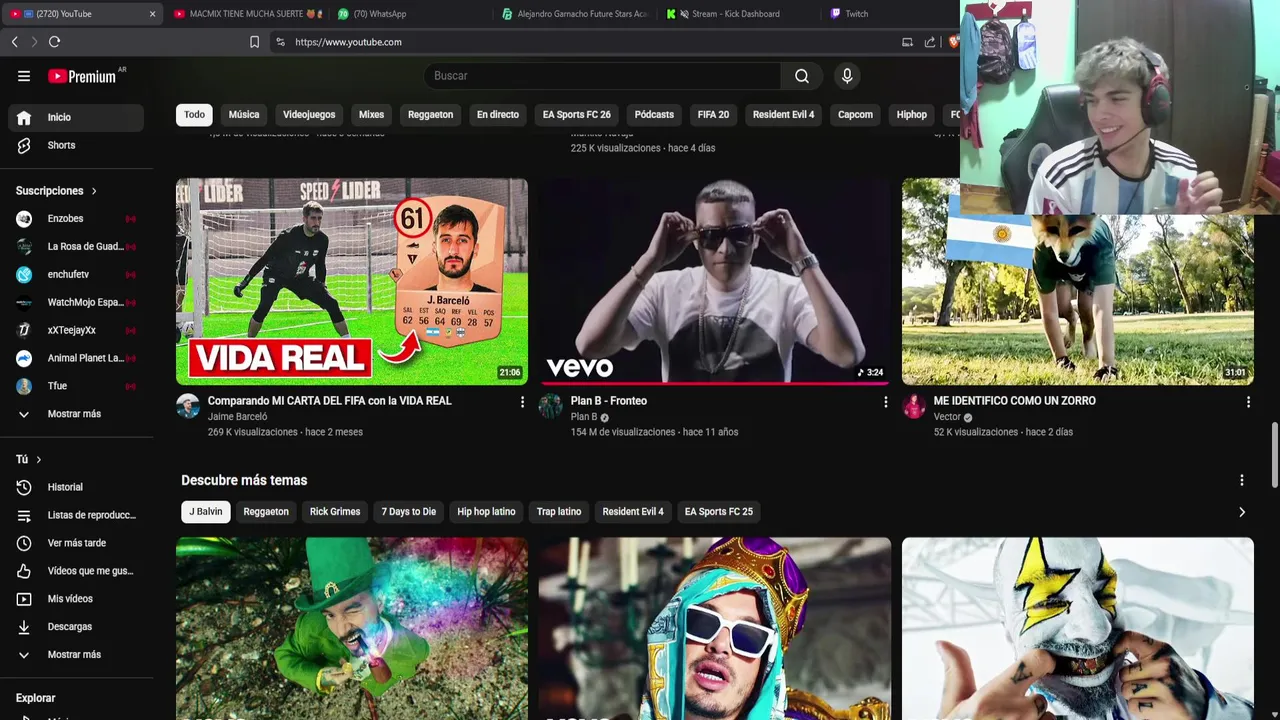This screenshot has width=1280, height=720.
Task: Expand Suscripciones section chevron
Action: 94,191
